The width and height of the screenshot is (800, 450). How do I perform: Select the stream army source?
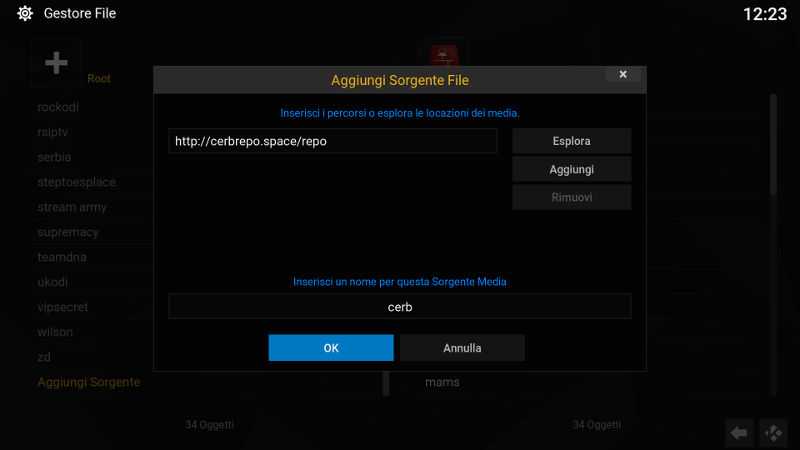72,207
